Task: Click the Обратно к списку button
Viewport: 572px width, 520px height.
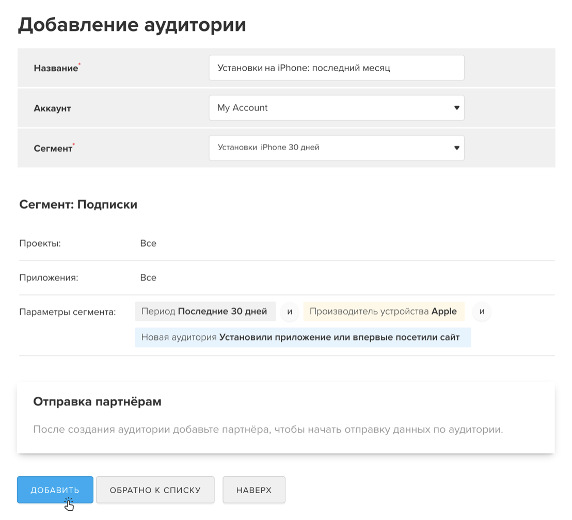Action: (x=155, y=490)
